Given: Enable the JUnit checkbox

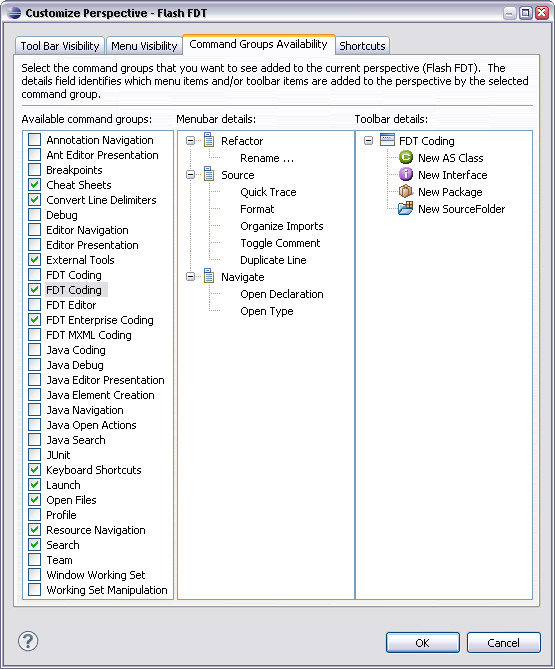Looking at the screenshot, I should [x=35, y=454].
